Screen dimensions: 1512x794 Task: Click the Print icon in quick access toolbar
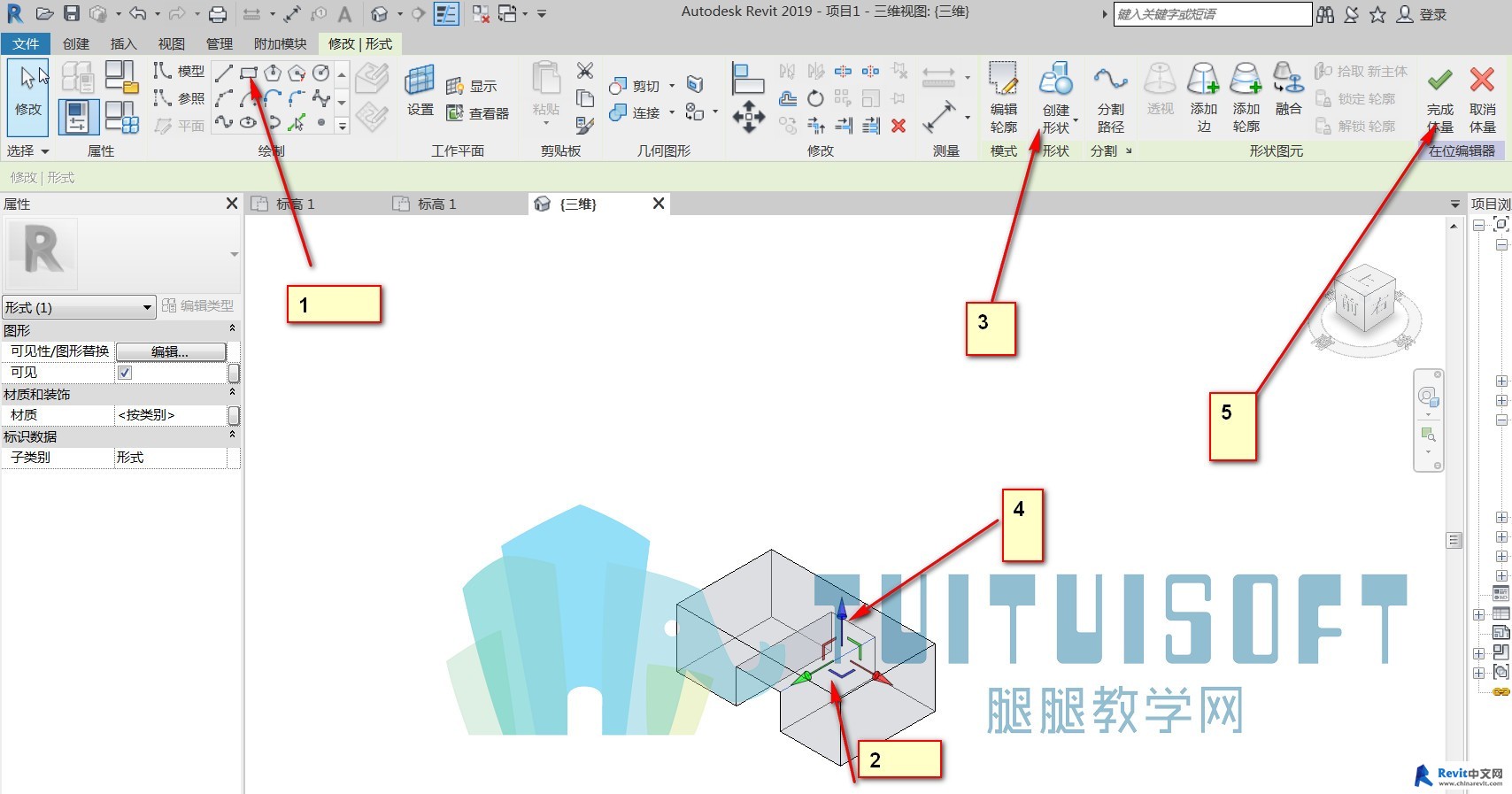(217, 14)
